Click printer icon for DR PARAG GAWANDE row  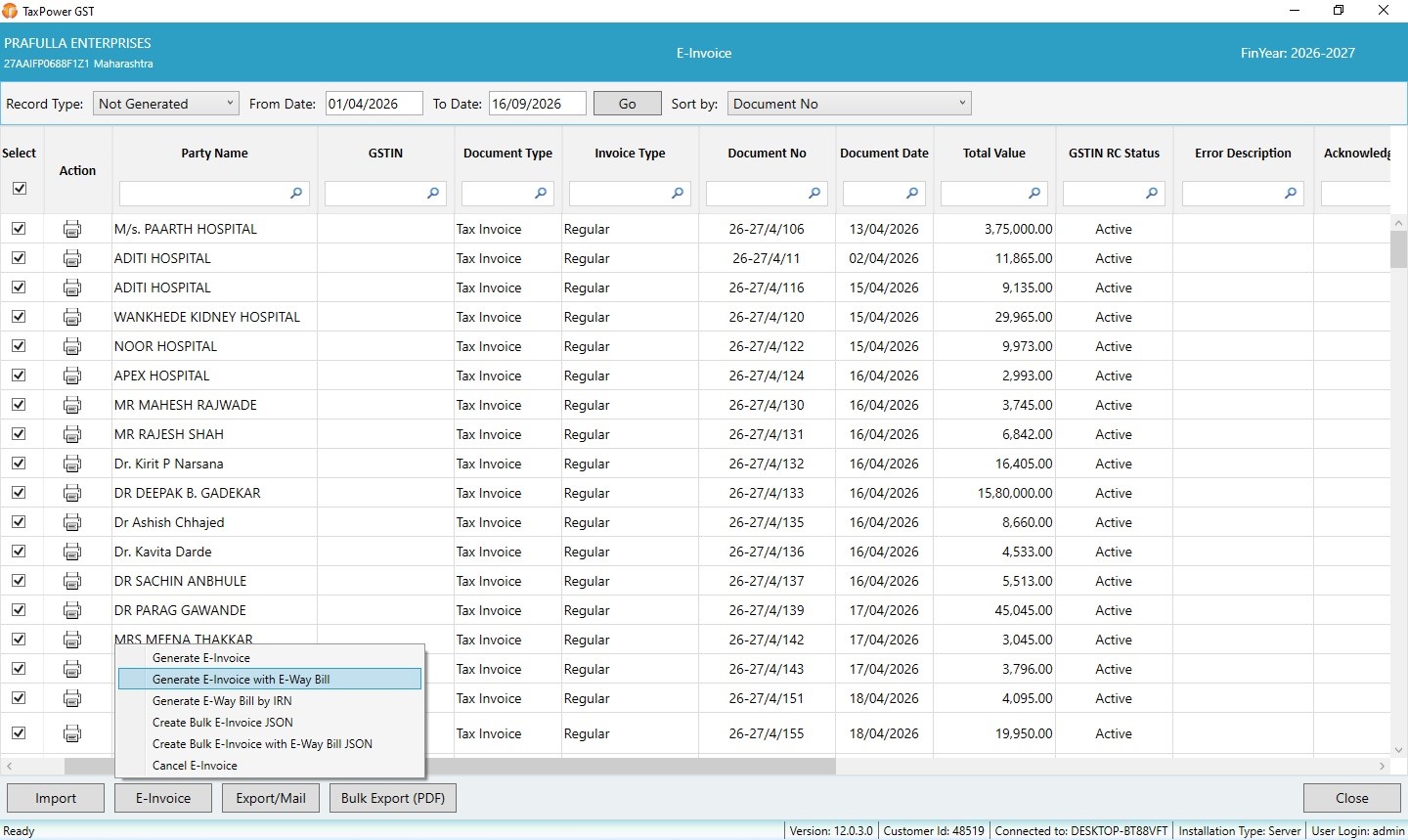(72, 610)
